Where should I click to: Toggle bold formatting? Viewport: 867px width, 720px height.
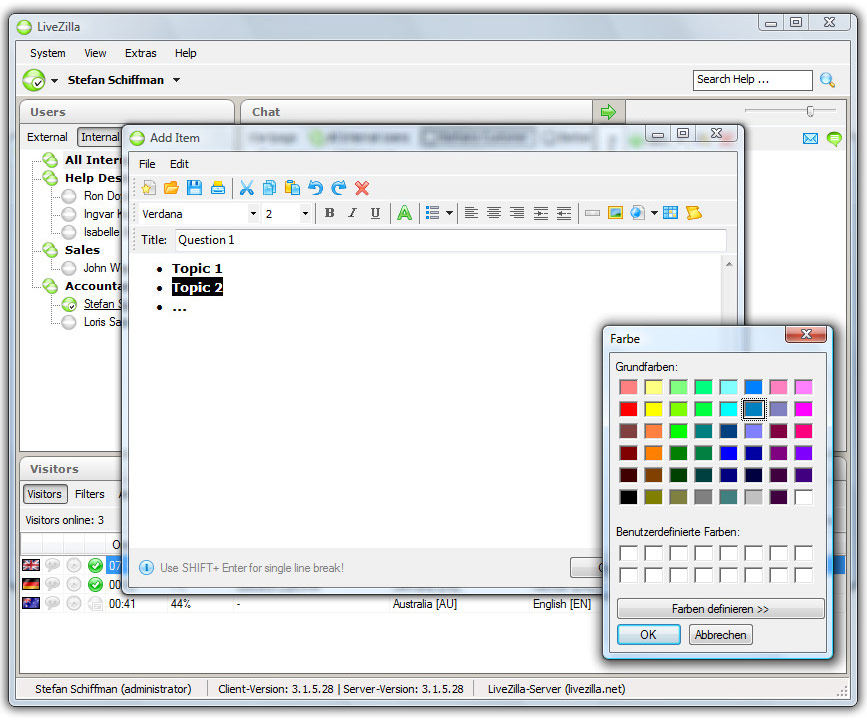(x=330, y=213)
